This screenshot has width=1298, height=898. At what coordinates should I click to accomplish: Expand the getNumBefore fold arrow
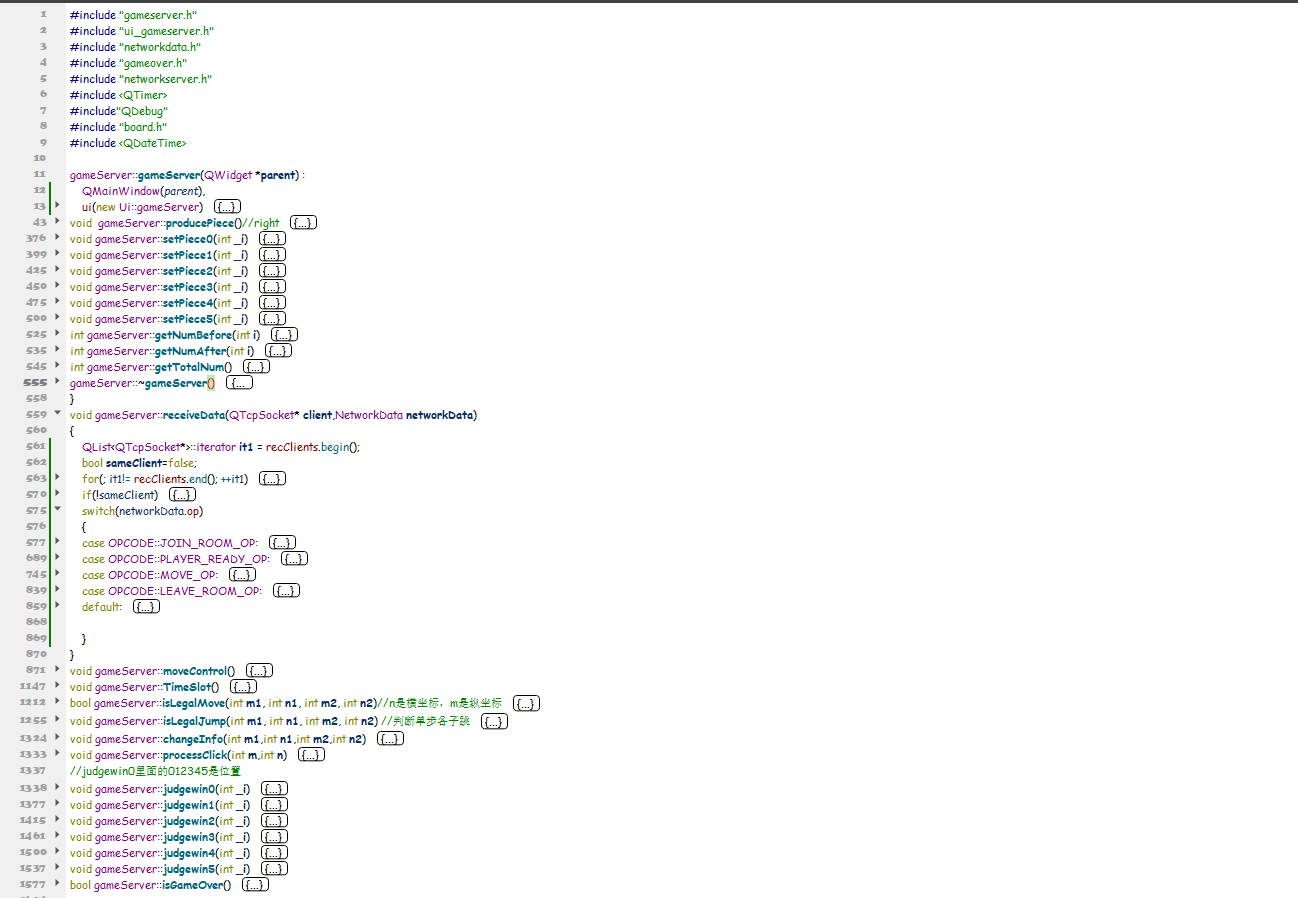tap(58, 334)
